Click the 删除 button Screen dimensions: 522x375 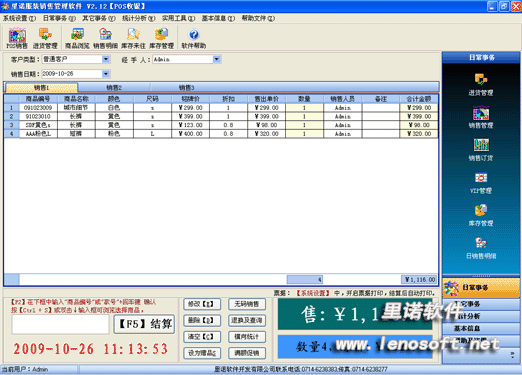coord(202,320)
